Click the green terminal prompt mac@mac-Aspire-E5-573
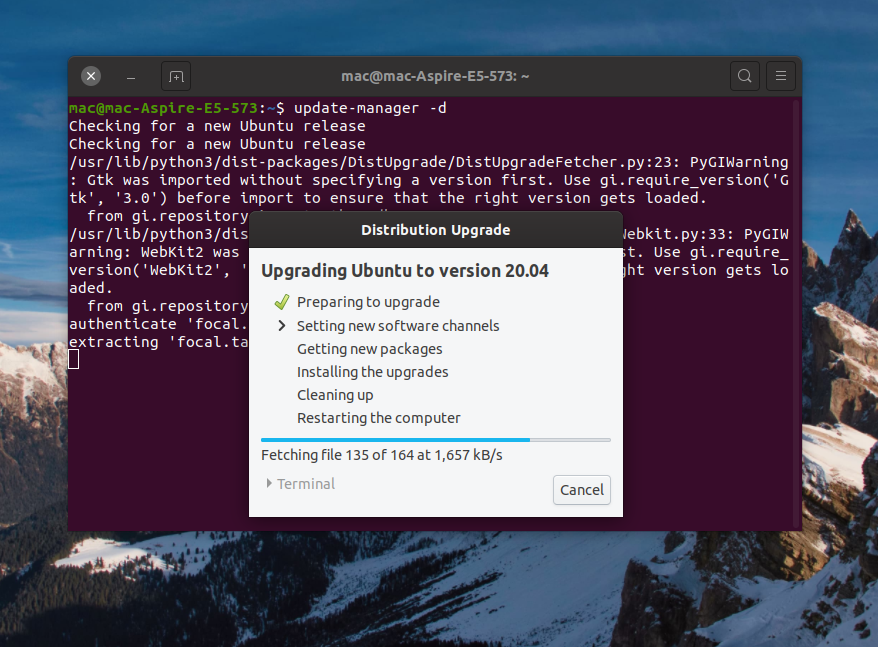This screenshot has width=878, height=647. (x=163, y=108)
